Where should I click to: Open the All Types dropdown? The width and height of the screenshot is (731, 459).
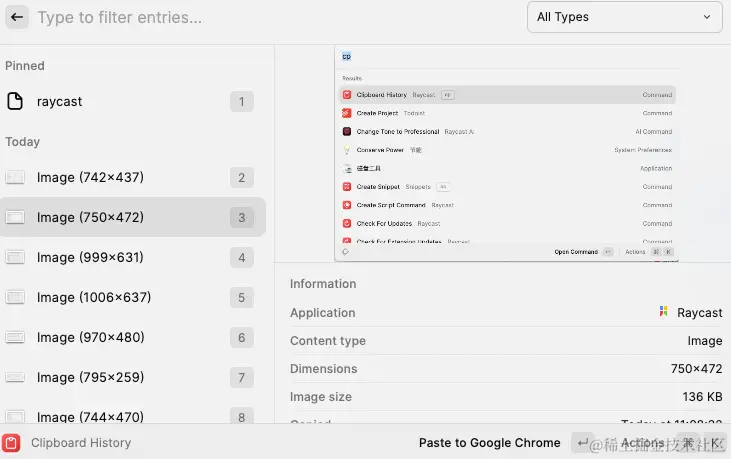625,17
